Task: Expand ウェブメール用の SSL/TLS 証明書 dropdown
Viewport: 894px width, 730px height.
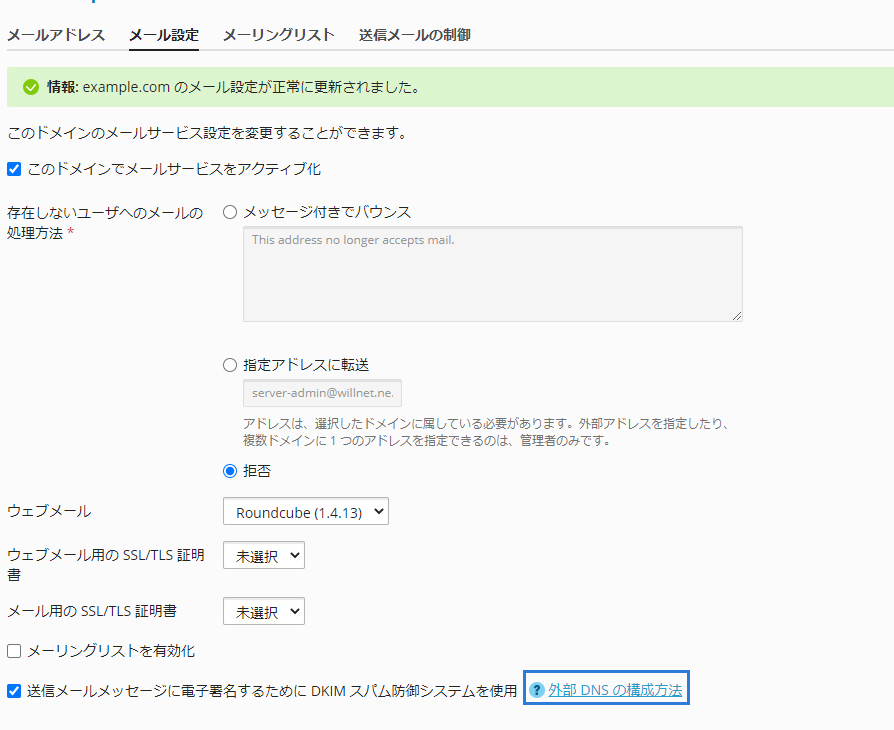Action: (x=263, y=556)
